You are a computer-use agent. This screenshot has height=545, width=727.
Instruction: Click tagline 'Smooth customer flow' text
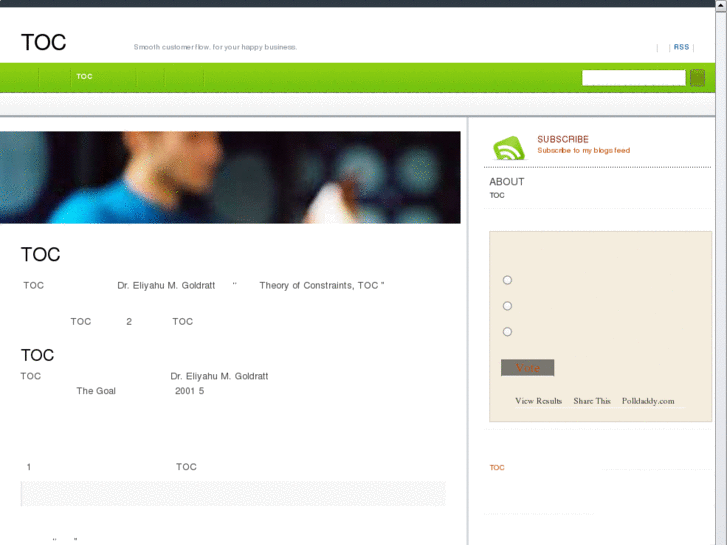(x=215, y=47)
